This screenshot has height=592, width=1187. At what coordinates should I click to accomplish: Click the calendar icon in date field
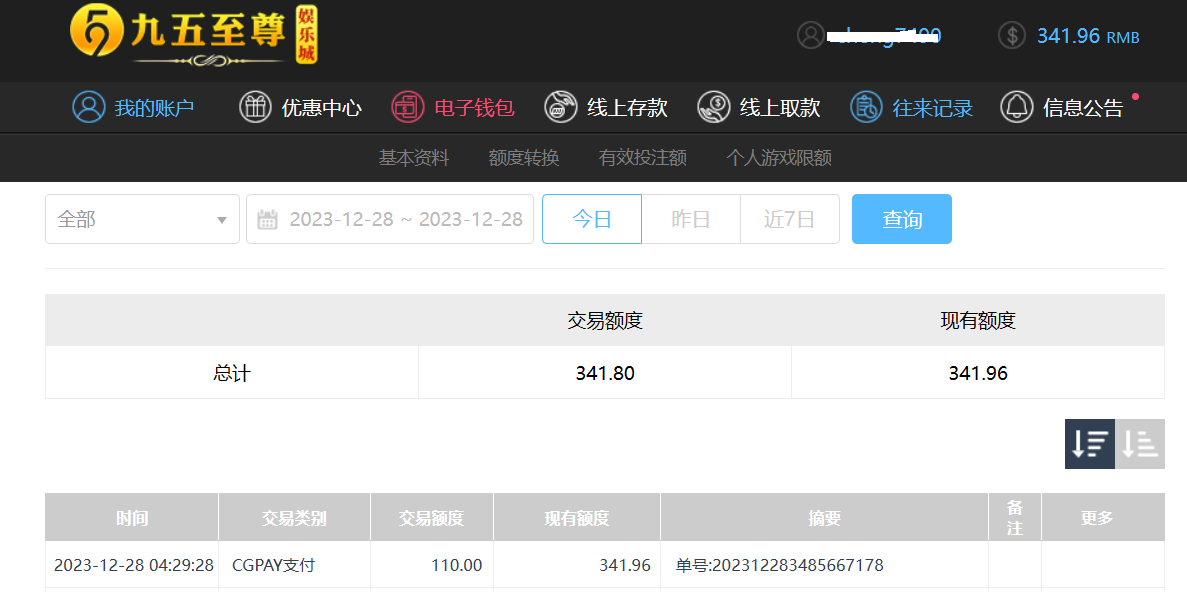coord(267,220)
